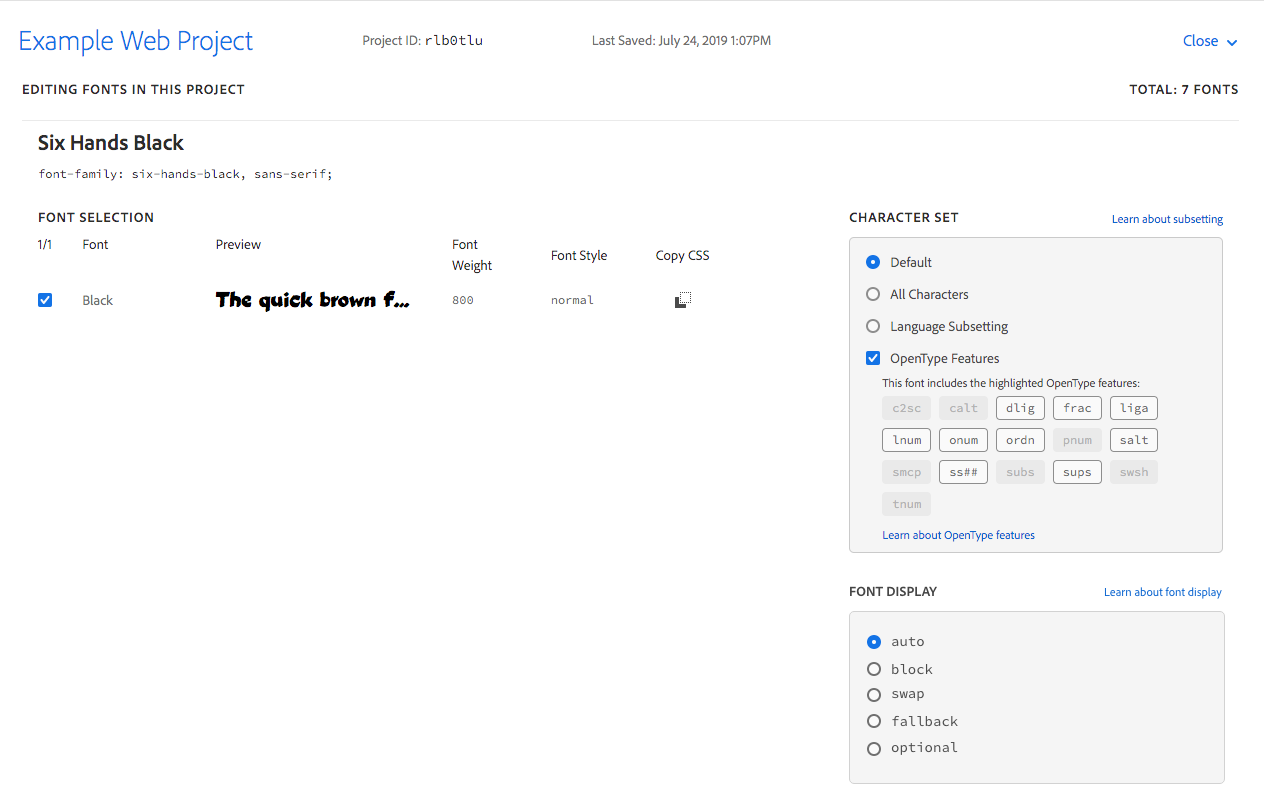Viewport: 1264px width, 796px height.
Task: Click the ordn ordinals feature tag
Action: 1020,439
